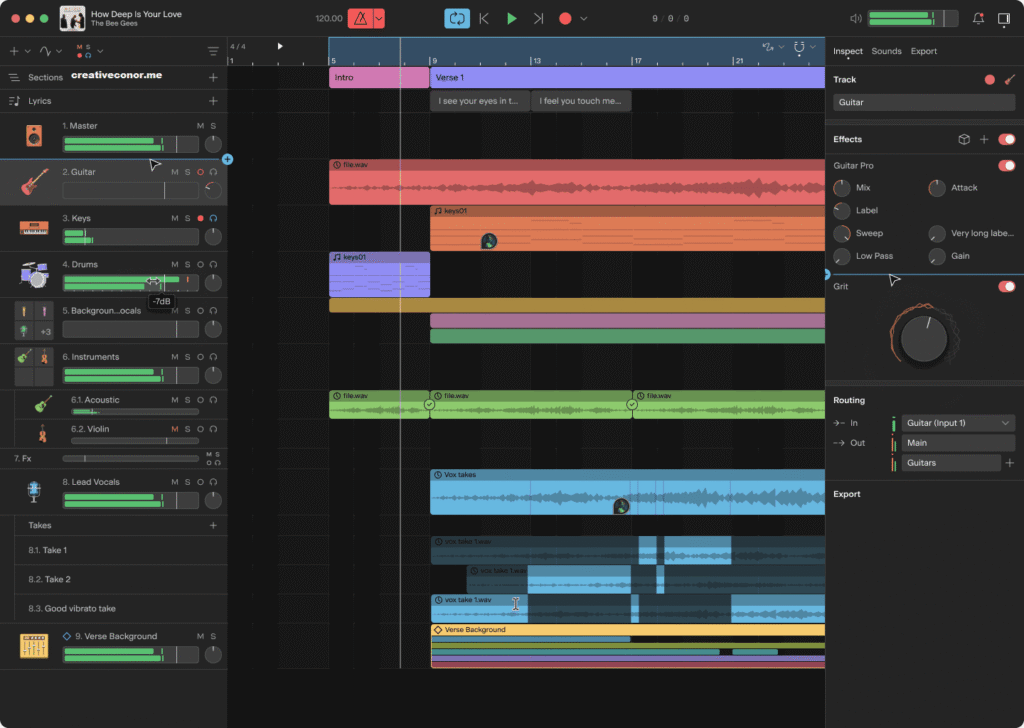Arm recording on the Guitar track

pyautogui.click(x=200, y=172)
